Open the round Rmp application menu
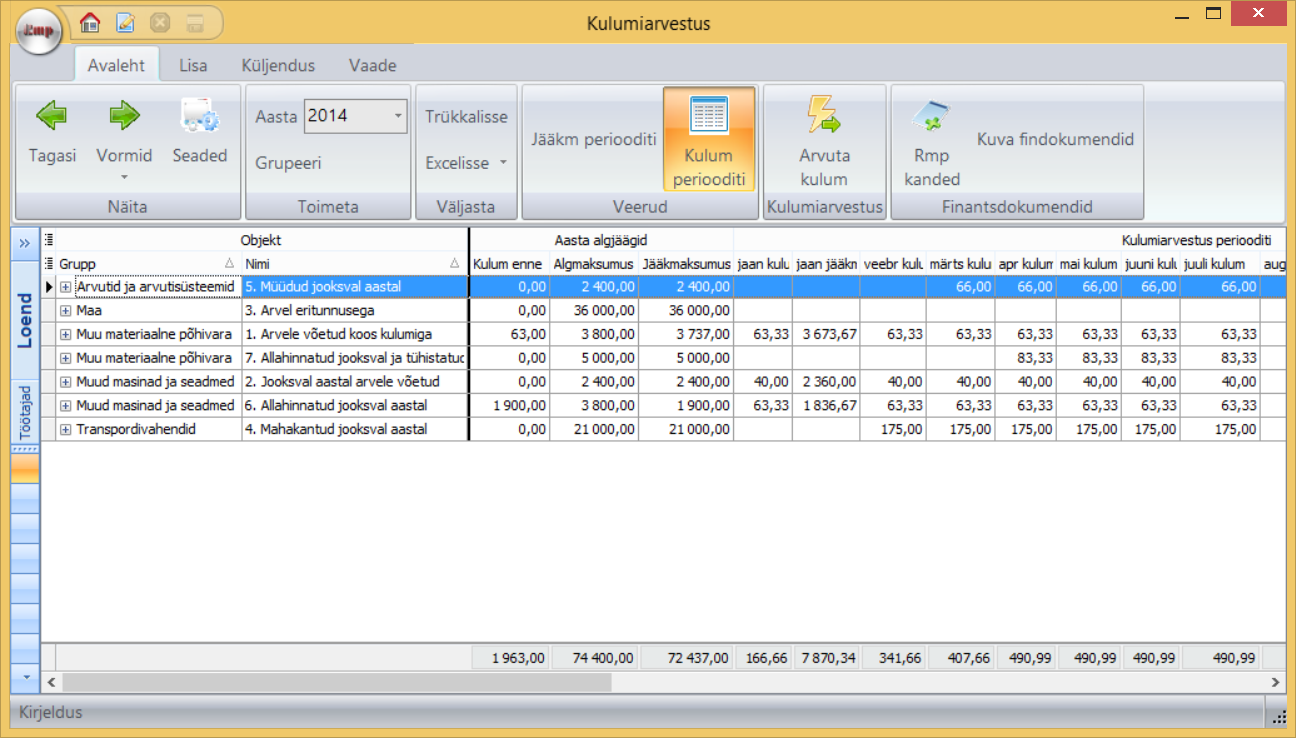Image resolution: width=1296 pixels, height=738 pixels. [x=39, y=30]
